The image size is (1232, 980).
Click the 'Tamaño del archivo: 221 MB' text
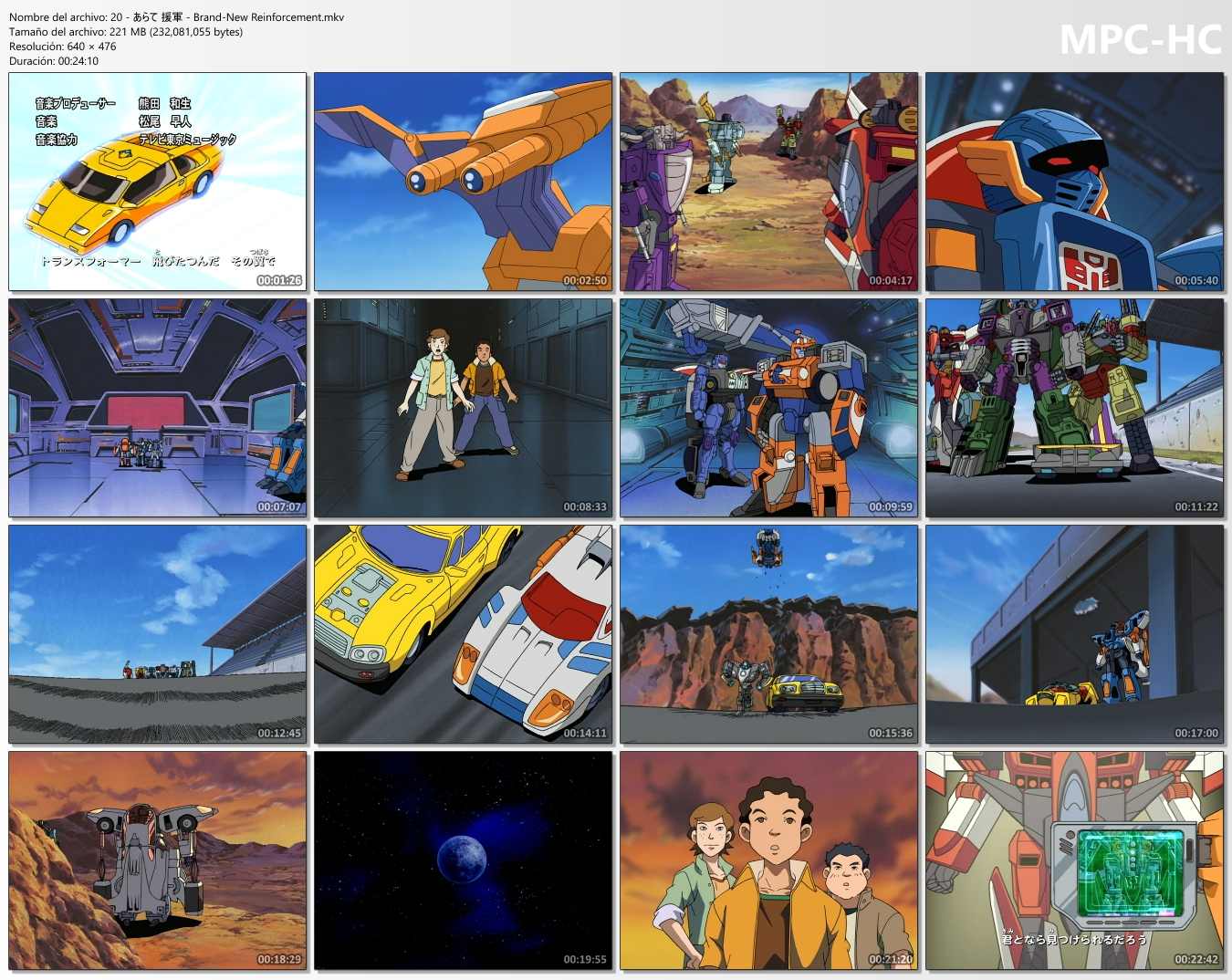[126, 32]
